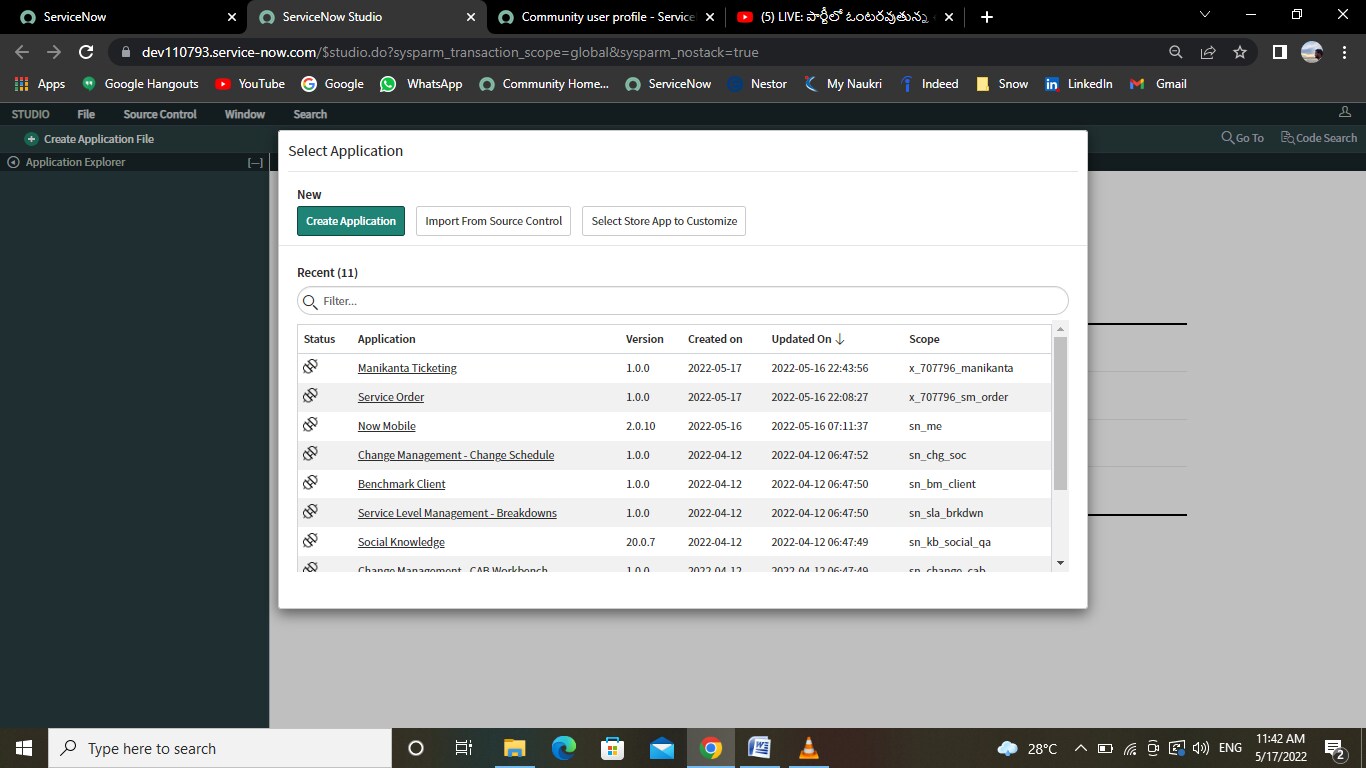Click the Studio user profile icon

point(1345,113)
